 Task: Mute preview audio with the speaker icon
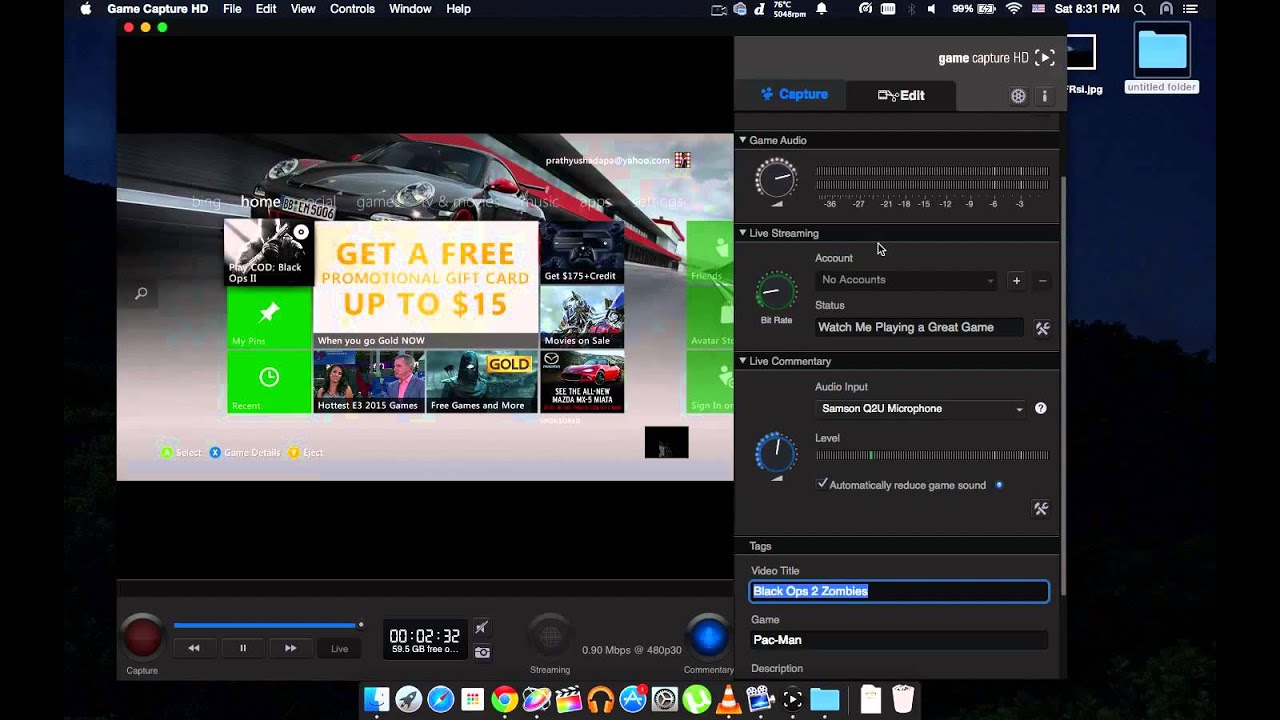482,627
